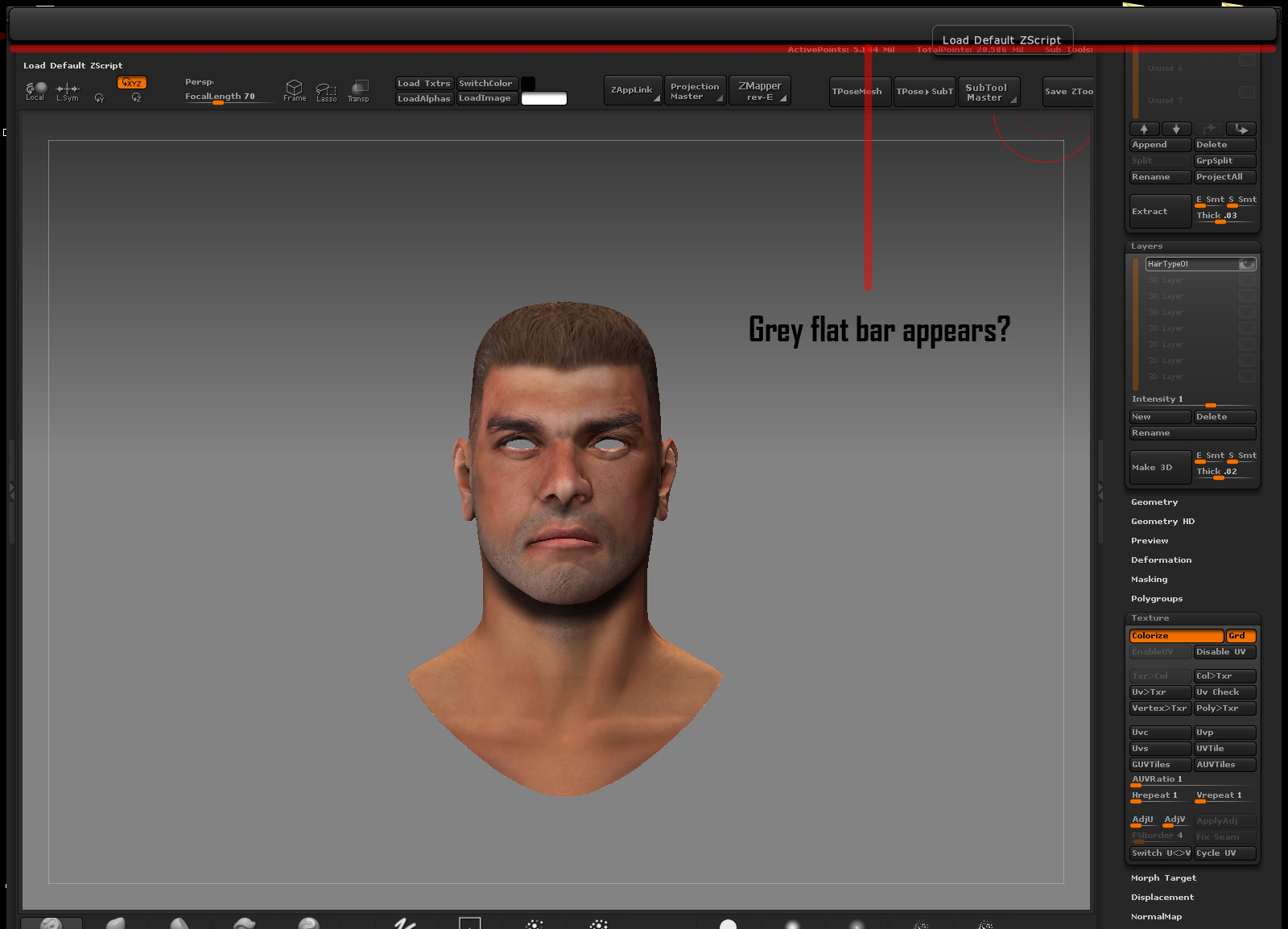Click the curved up-right arrow subtool icon
Viewport: 1288px width, 929px height.
[x=1208, y=129]
